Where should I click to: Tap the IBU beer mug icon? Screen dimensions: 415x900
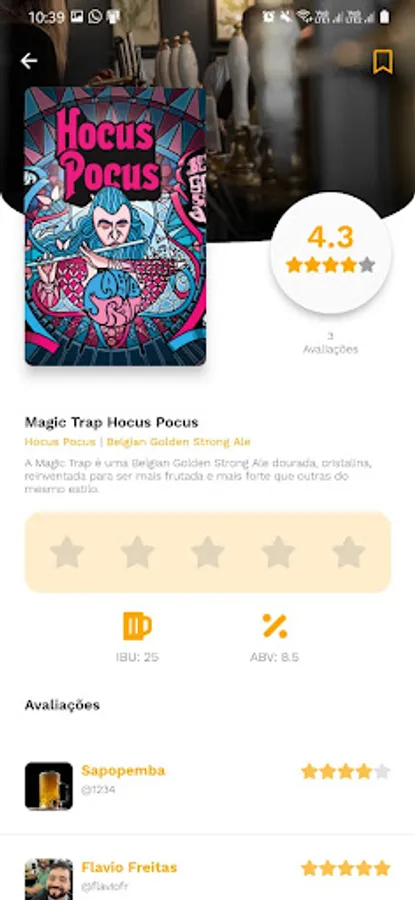(137, 626)
